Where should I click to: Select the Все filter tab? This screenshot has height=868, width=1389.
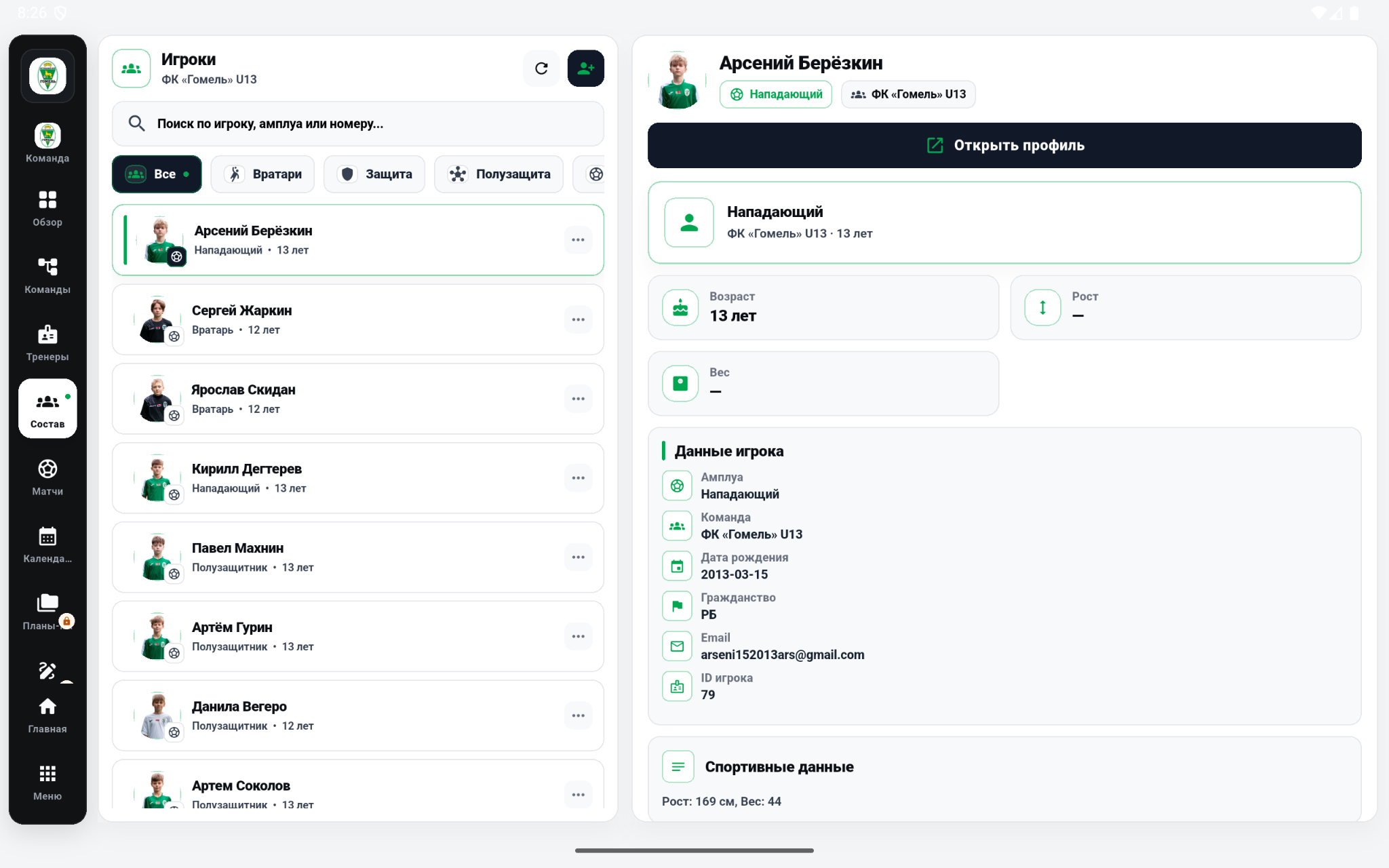point(157,174)
